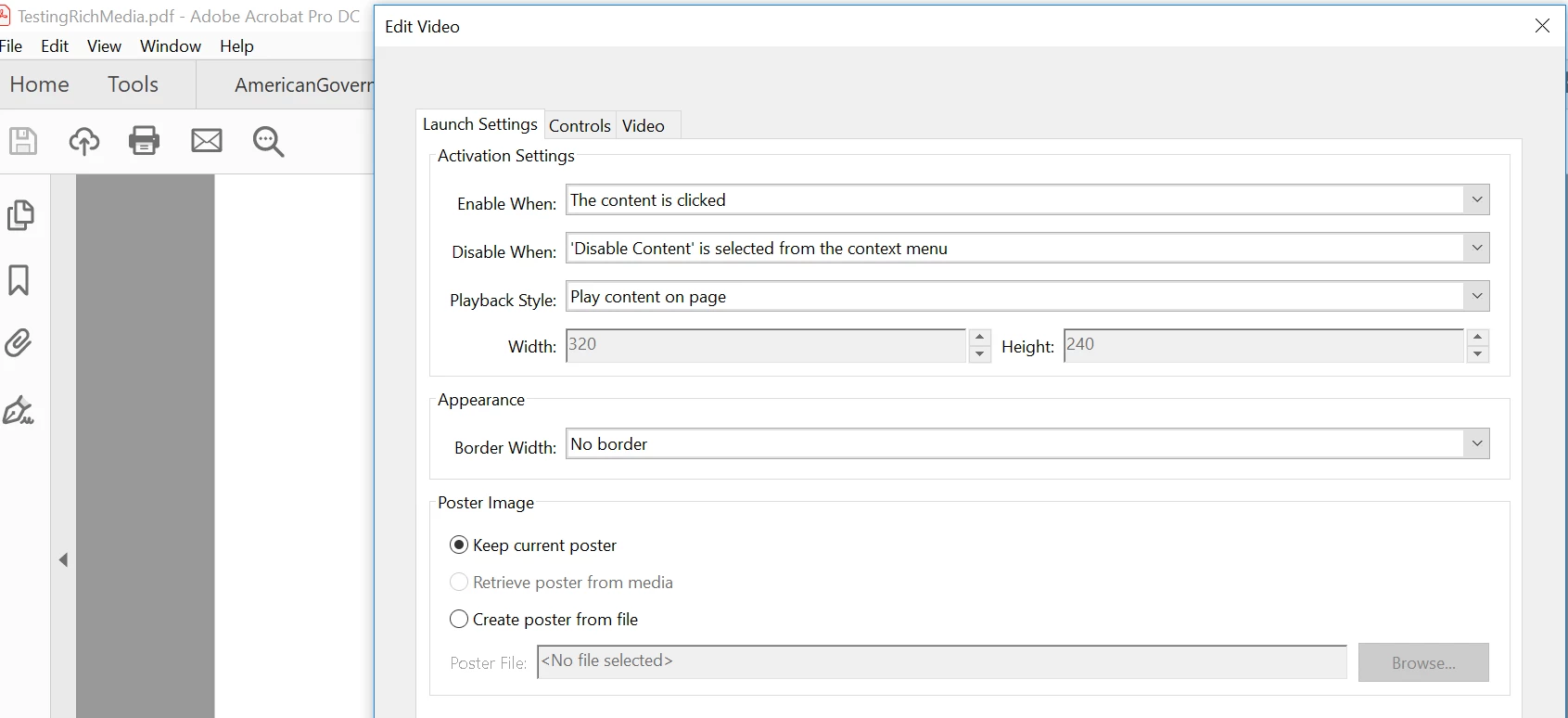Open the Window menu
Image resolution: width=1568 pixels, height=718 pixels.
pyautogui.click(x=171, y=46)
